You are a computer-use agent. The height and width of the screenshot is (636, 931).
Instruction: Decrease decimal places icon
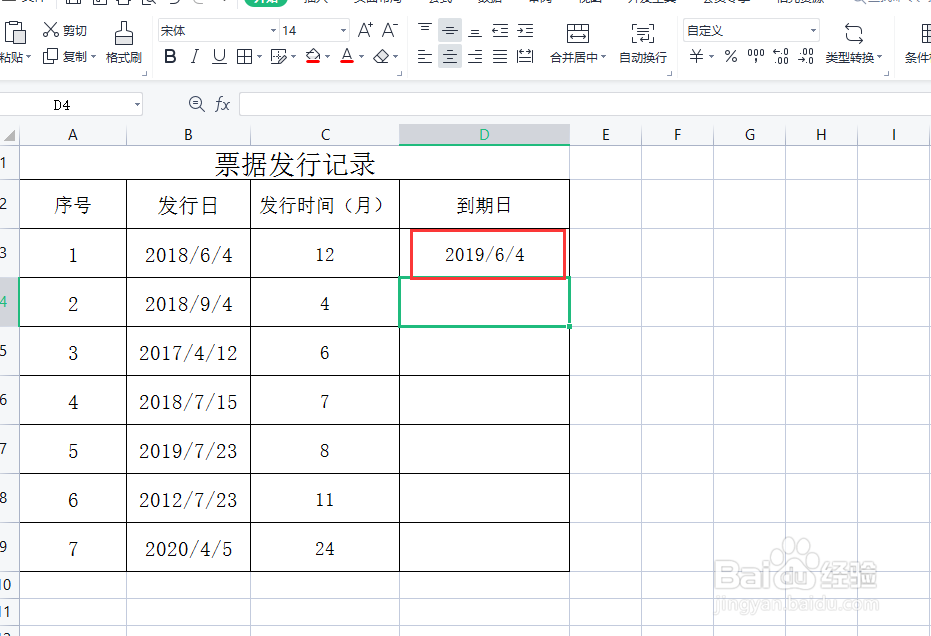tap(806, 56)
